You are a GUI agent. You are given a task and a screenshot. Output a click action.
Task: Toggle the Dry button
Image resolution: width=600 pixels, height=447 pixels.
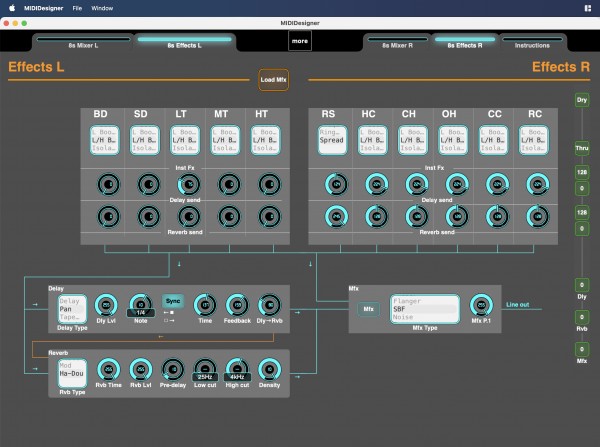[582, 100]
